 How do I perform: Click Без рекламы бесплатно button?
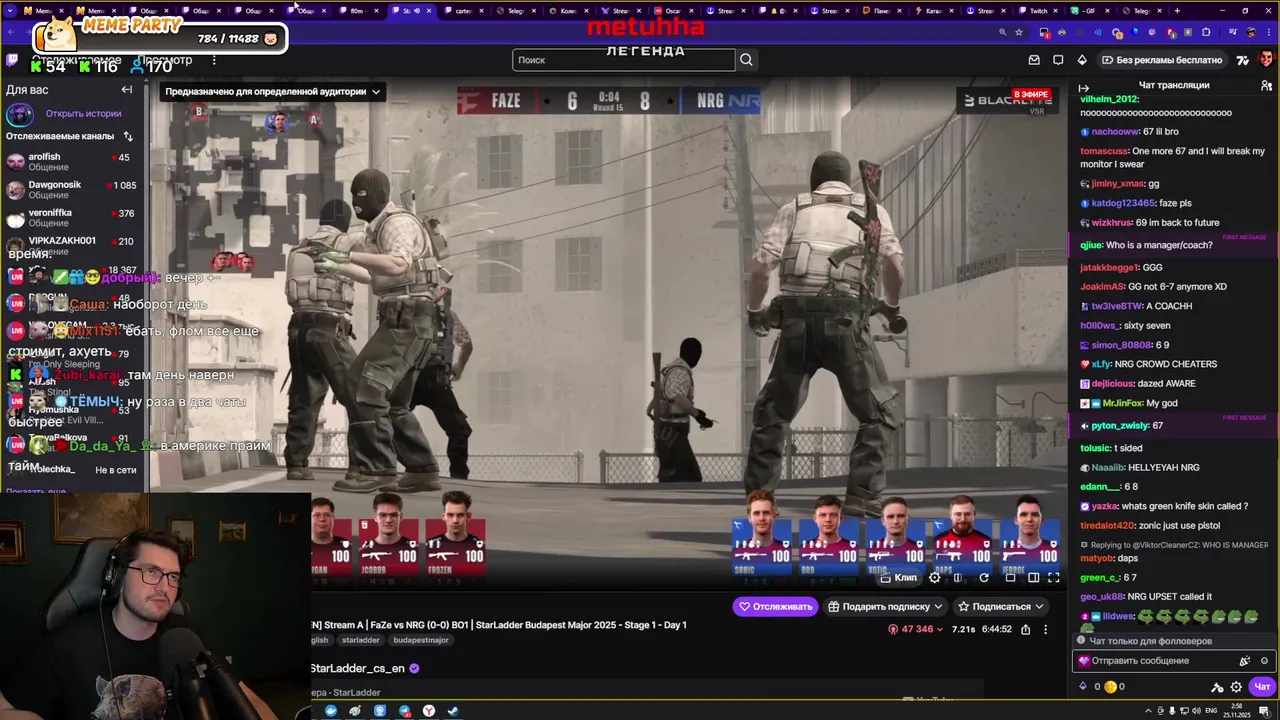(x=1162, y=60)
